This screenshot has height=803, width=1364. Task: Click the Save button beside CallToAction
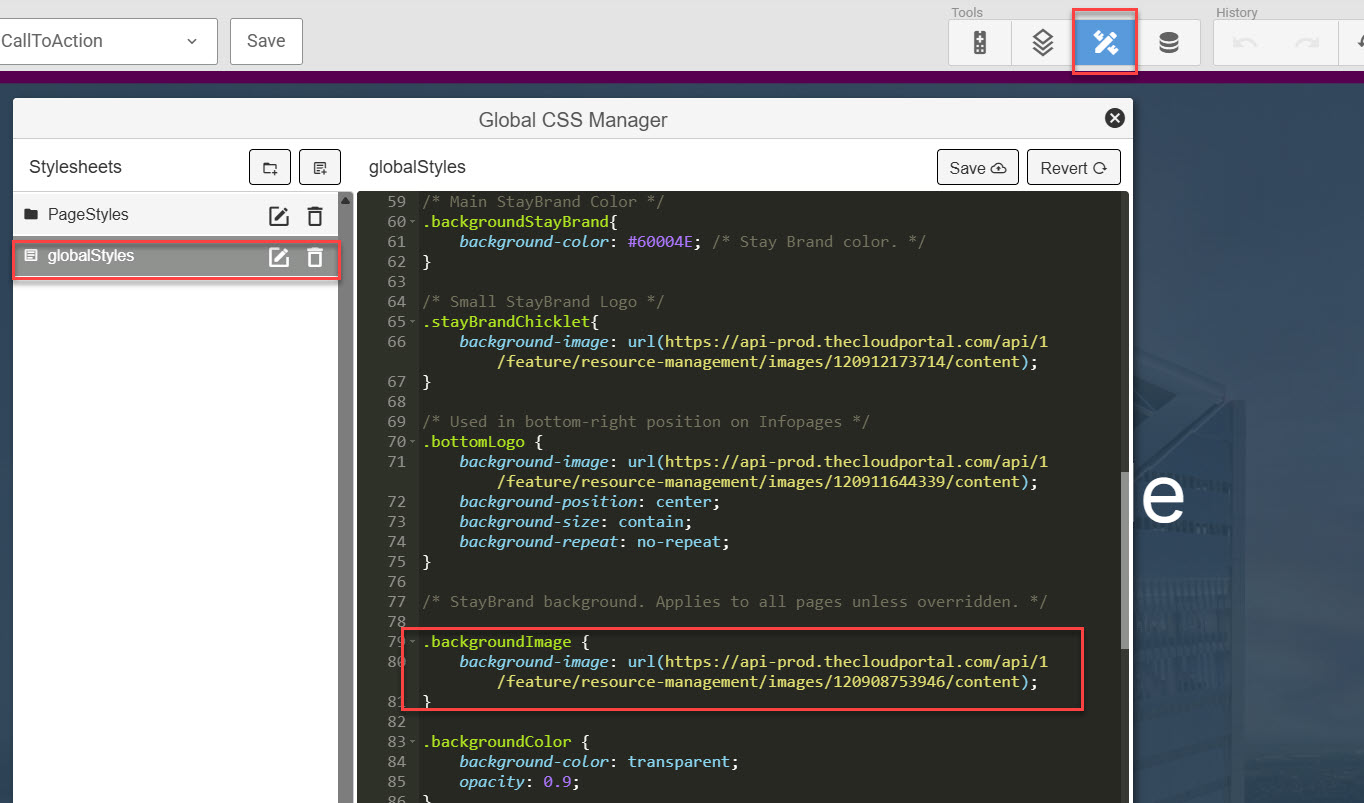point(266,41)
